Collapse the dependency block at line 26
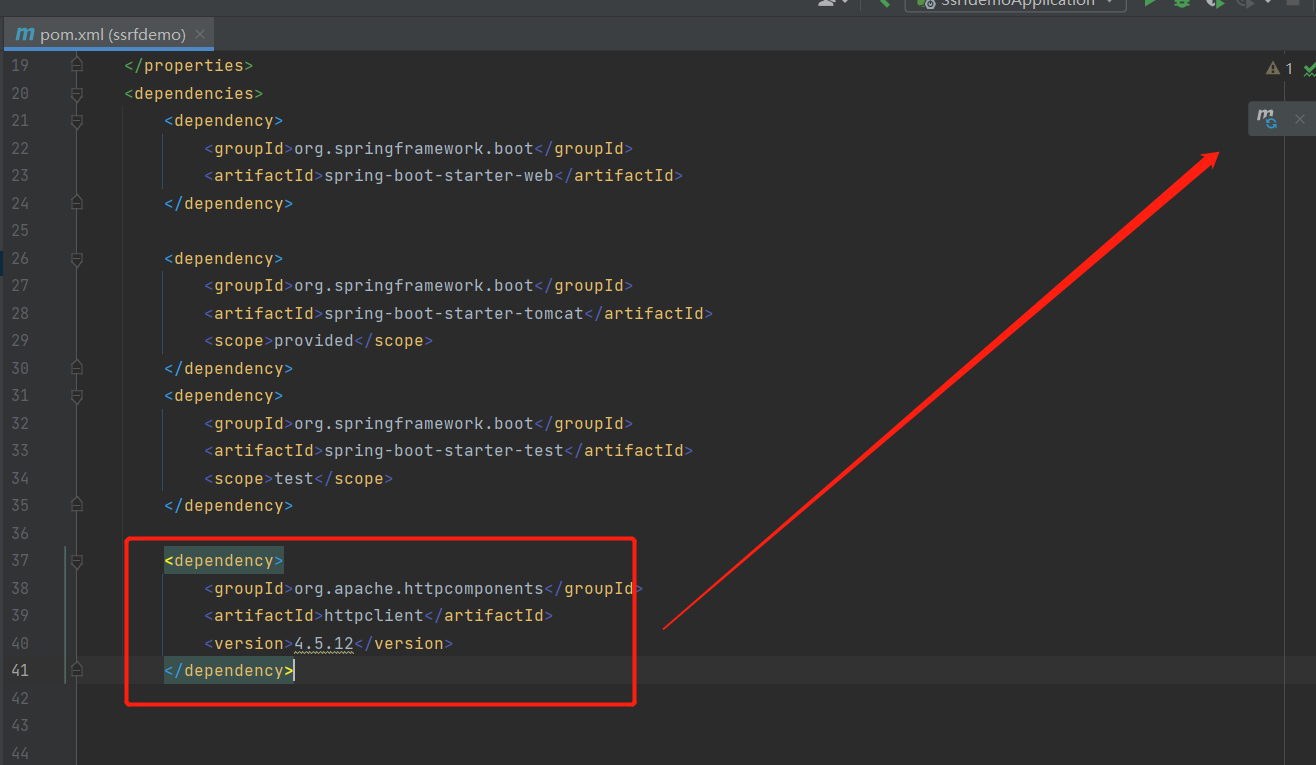Image resolution: width=1316 pixels, height=765 pixels. (x=77, y=259)
